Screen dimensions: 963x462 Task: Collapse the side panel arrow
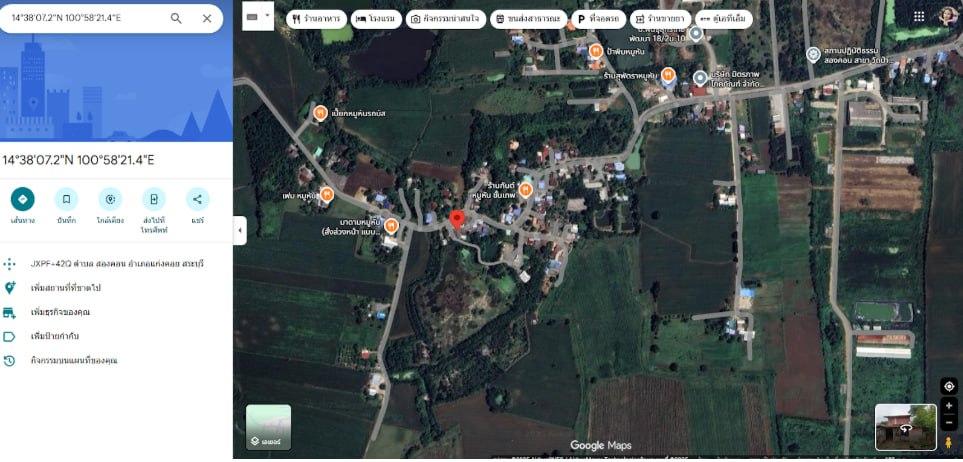(240, 230)
